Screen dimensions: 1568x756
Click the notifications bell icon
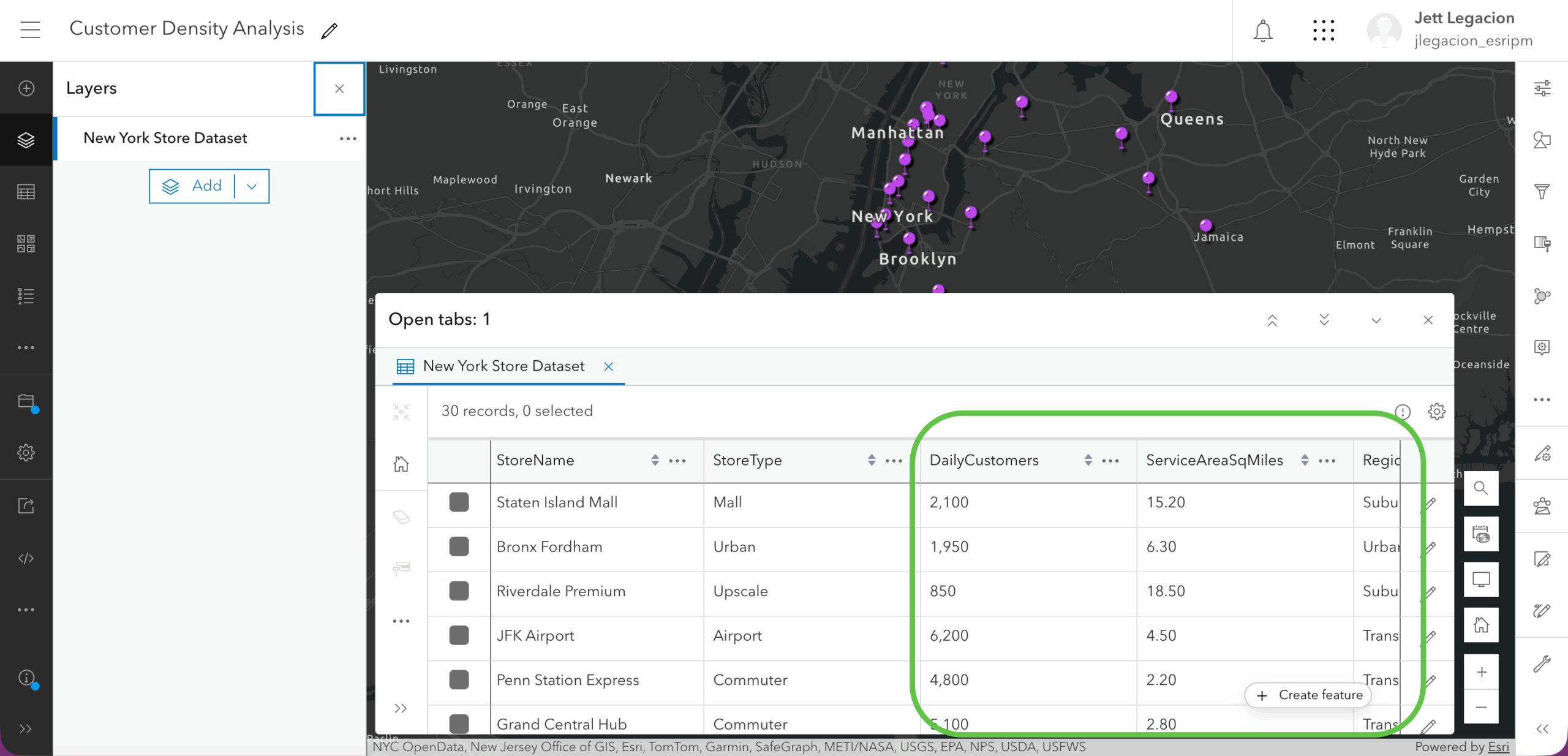[1262, 31]
